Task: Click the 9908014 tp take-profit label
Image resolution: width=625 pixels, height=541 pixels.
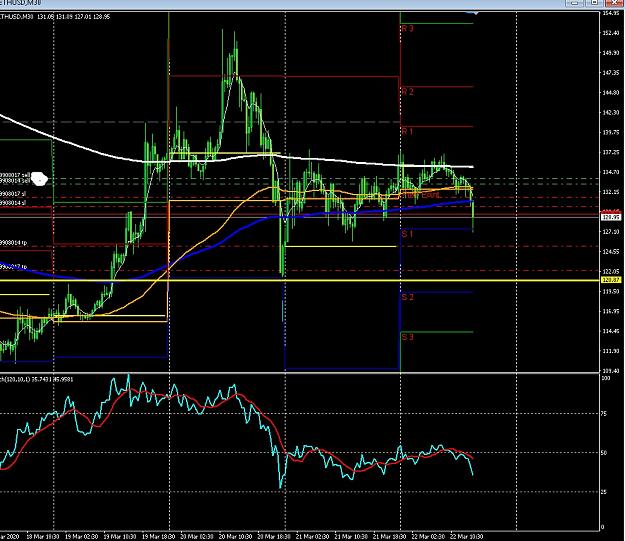Action: click(x=14, y=242)
